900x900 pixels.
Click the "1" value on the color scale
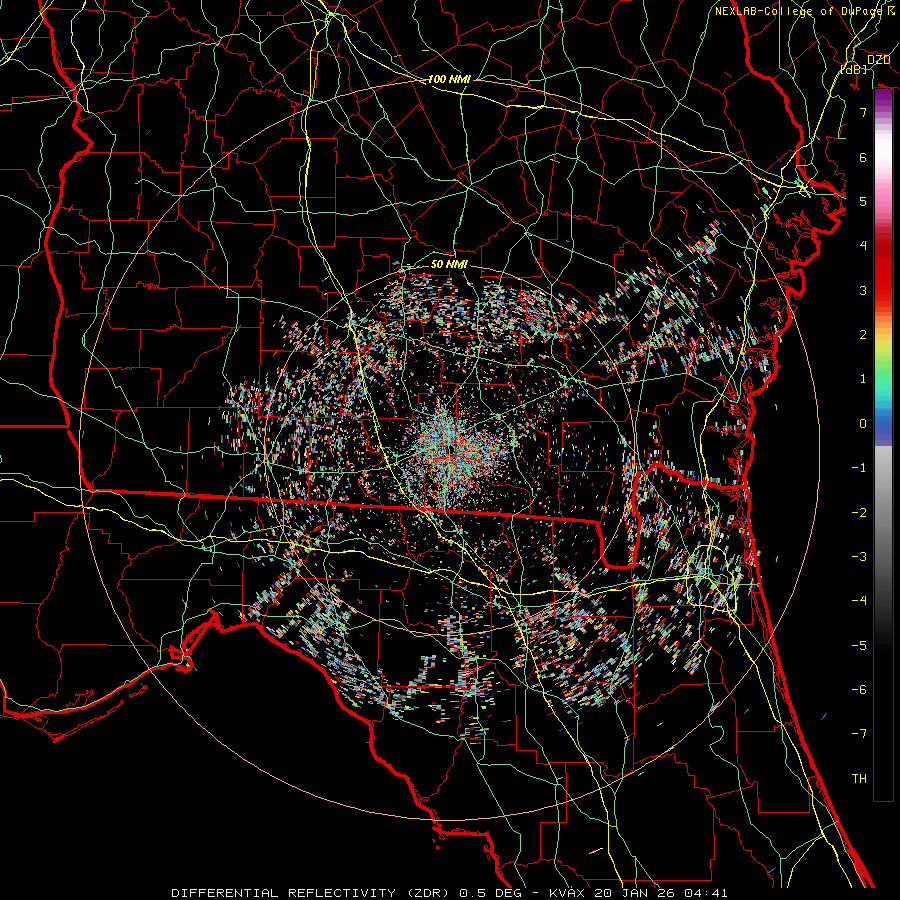[863, 379]
